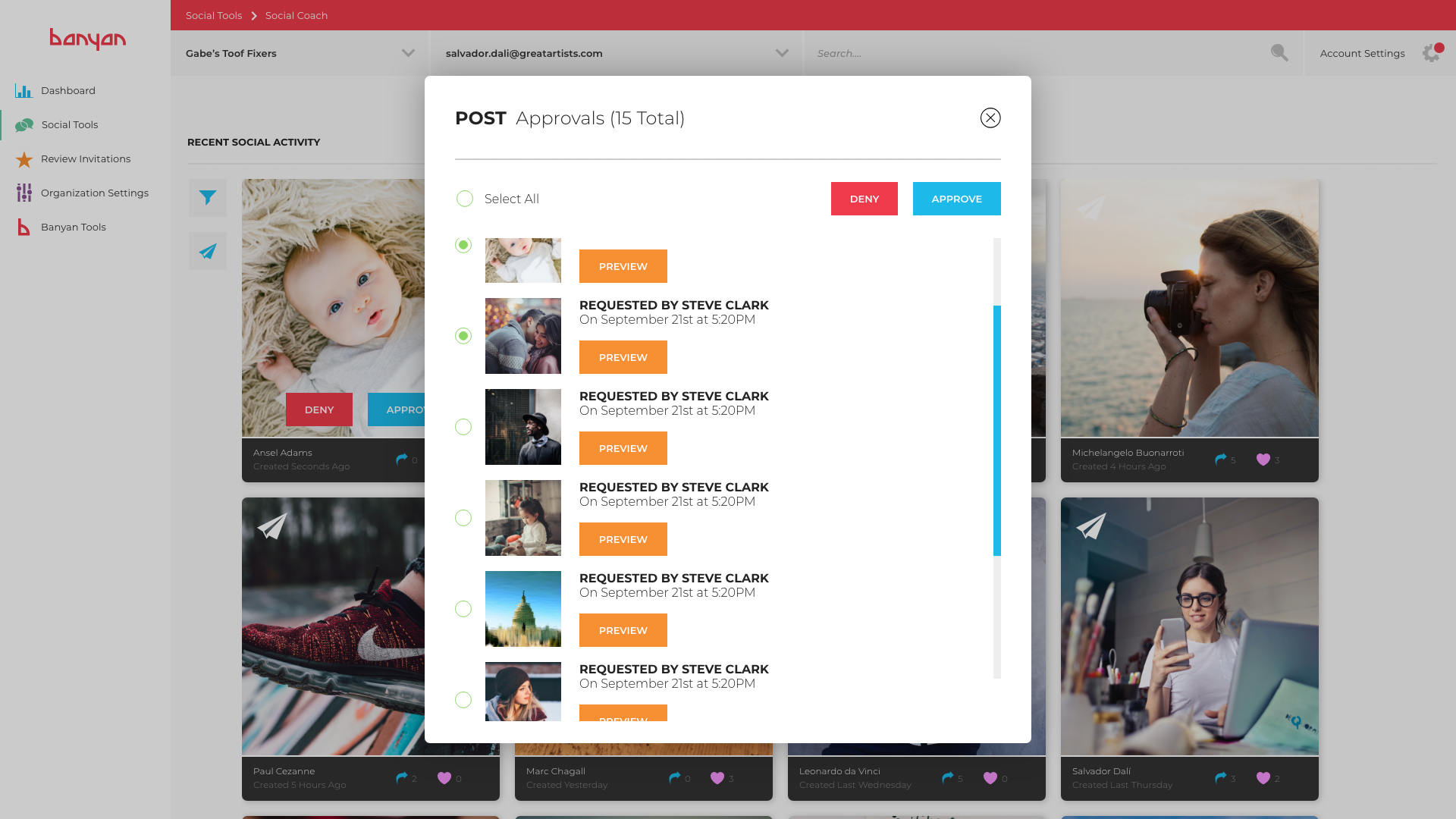Viewport: 1456px width, 819px height.
Task: Select the man-in-hat post radio
Action: pos(463,427)
